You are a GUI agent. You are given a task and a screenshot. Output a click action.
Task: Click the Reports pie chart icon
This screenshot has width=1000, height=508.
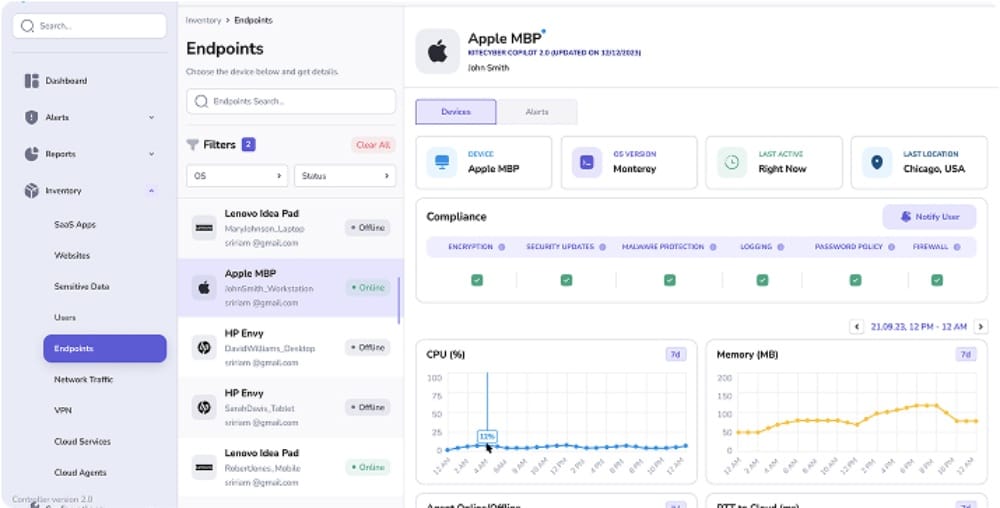click(x=31, y=154)
